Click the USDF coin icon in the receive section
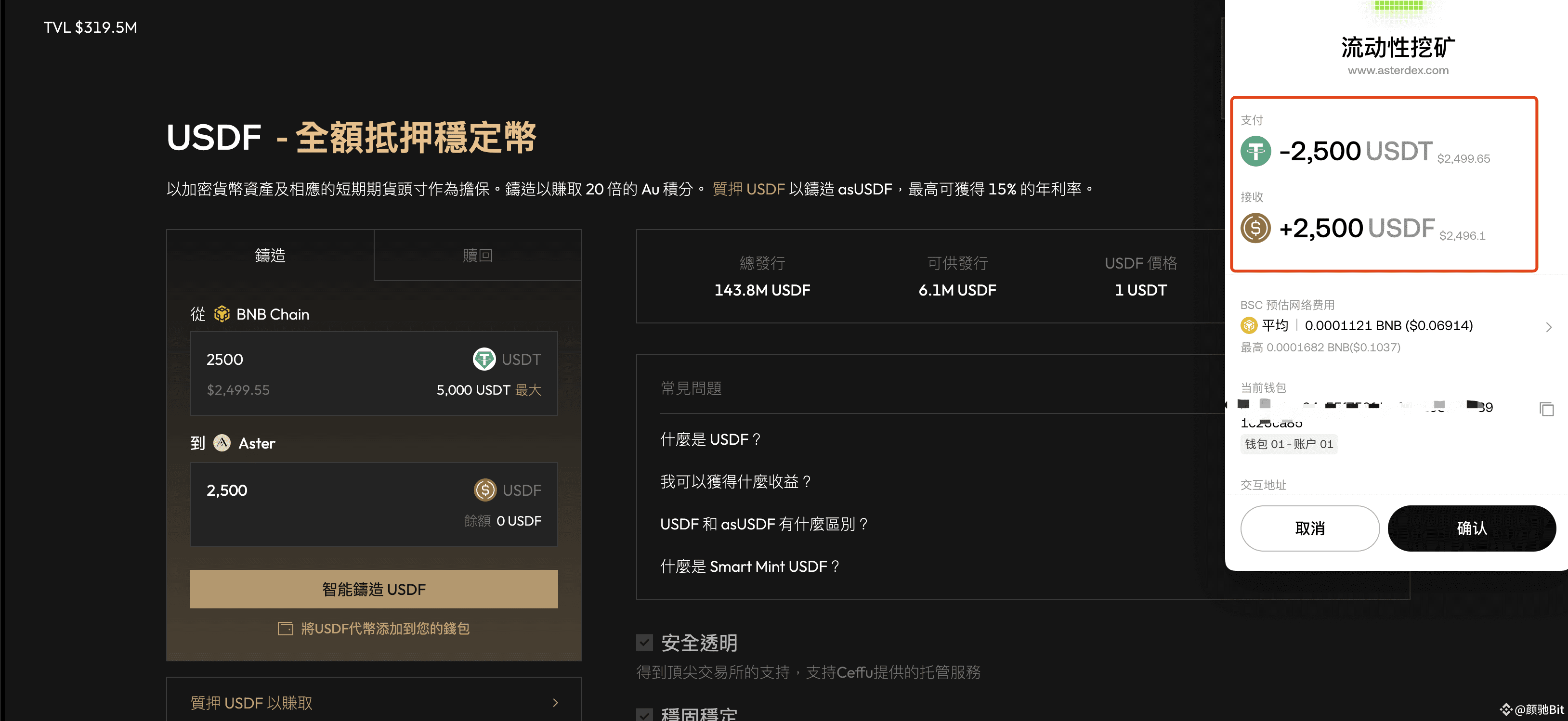The image size is (1568, 721). coord(1256,228)
